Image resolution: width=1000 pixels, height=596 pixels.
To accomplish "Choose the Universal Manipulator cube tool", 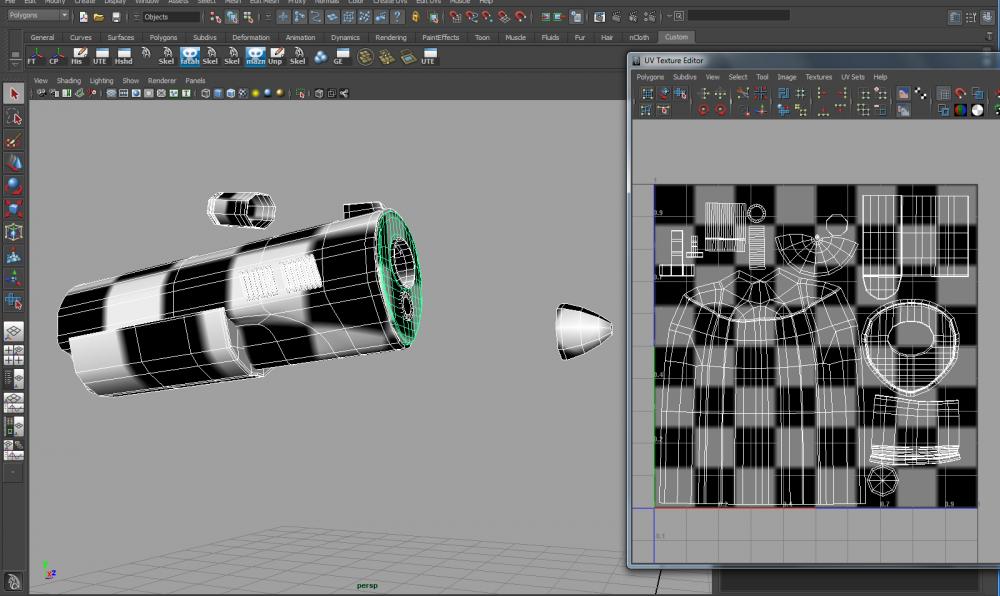I will point(14,232).
